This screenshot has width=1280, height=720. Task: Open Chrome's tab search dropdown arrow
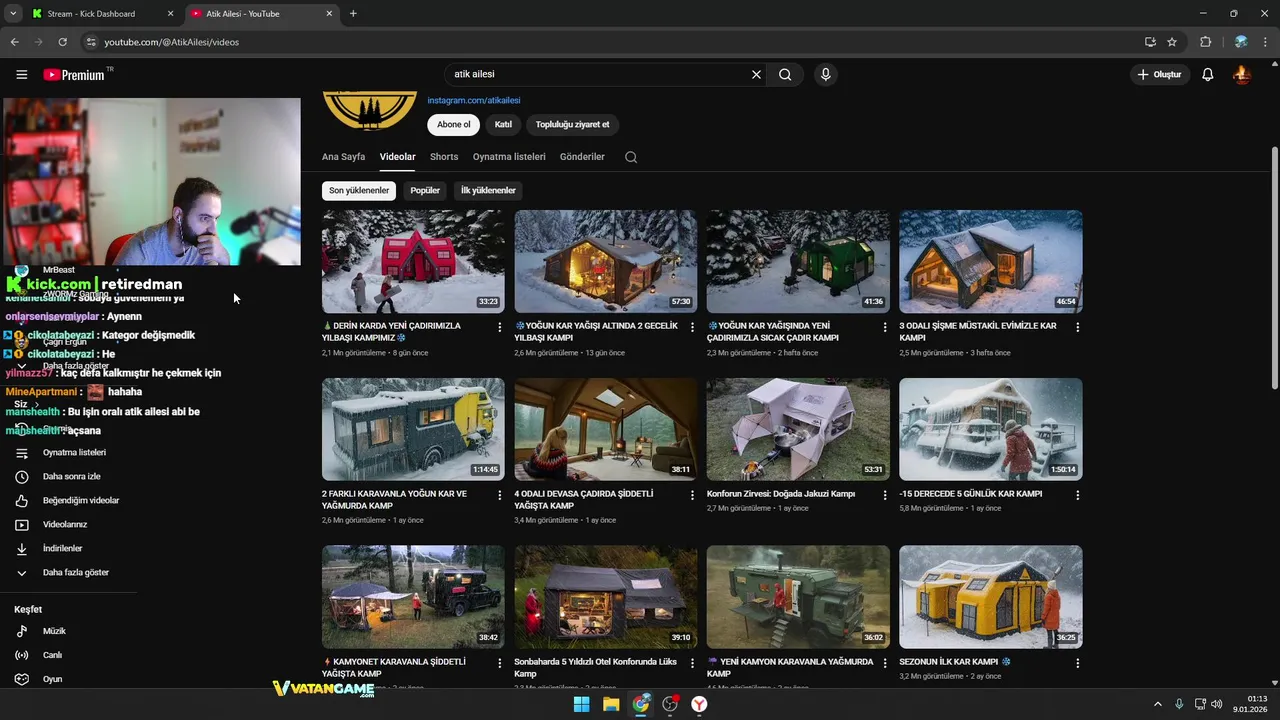click(13, 14)
